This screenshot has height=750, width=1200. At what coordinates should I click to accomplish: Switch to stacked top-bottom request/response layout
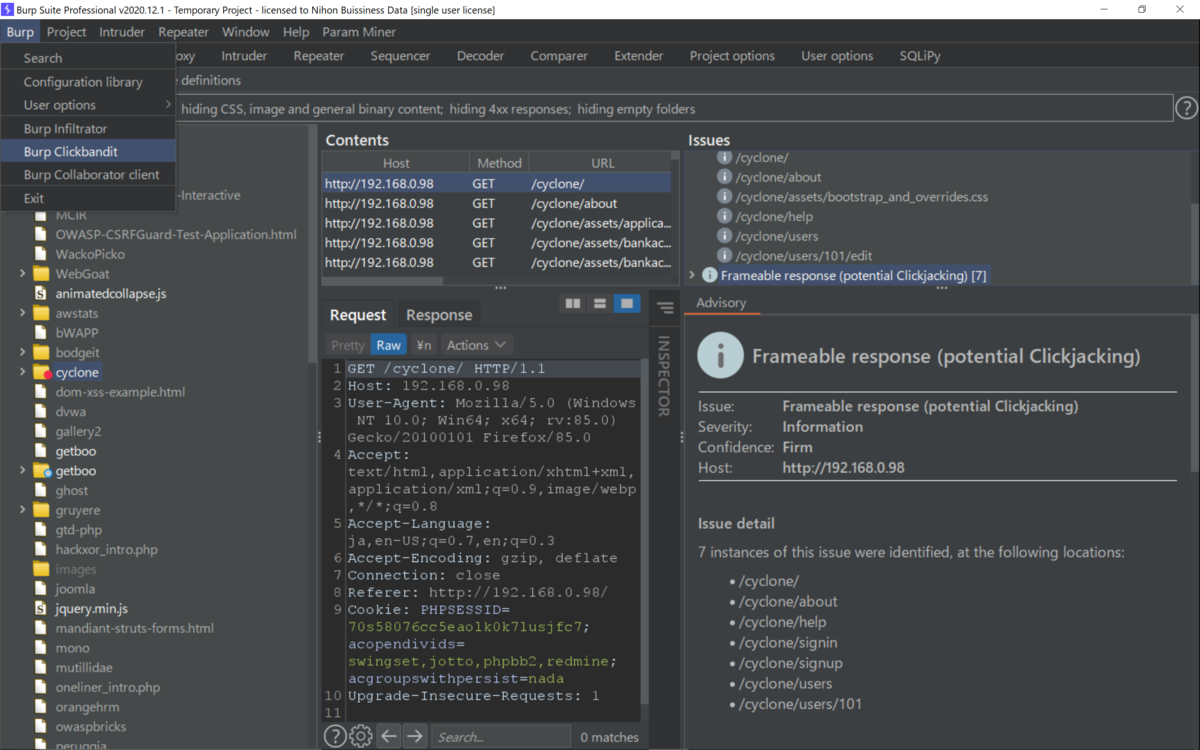[x=600, y=303]
